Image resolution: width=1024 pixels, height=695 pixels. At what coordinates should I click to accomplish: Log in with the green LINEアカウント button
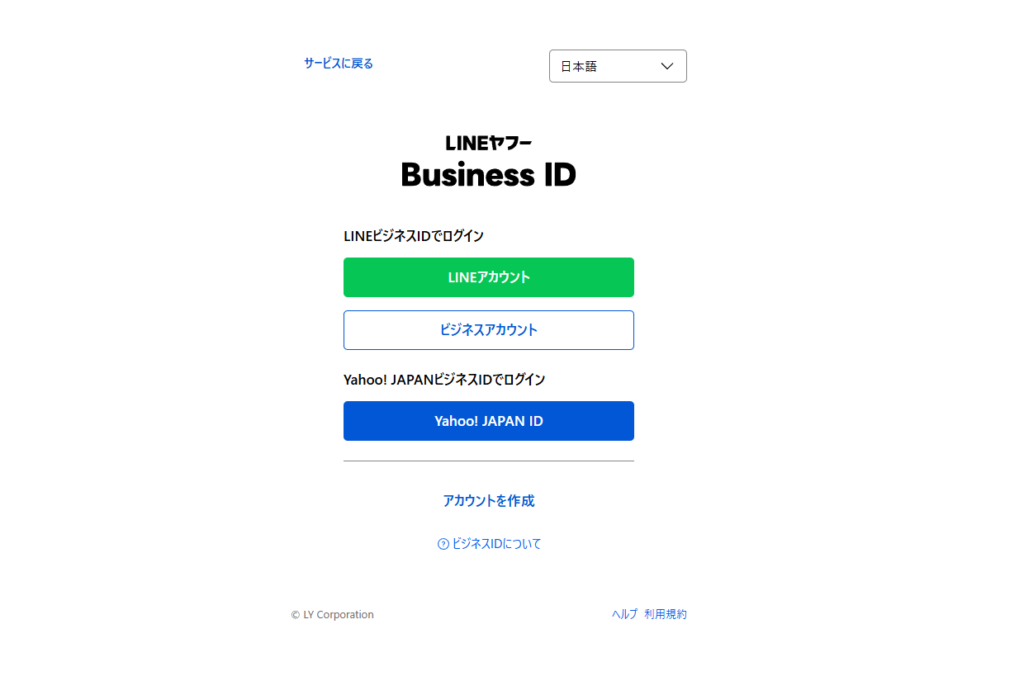(x=488, y=278)
